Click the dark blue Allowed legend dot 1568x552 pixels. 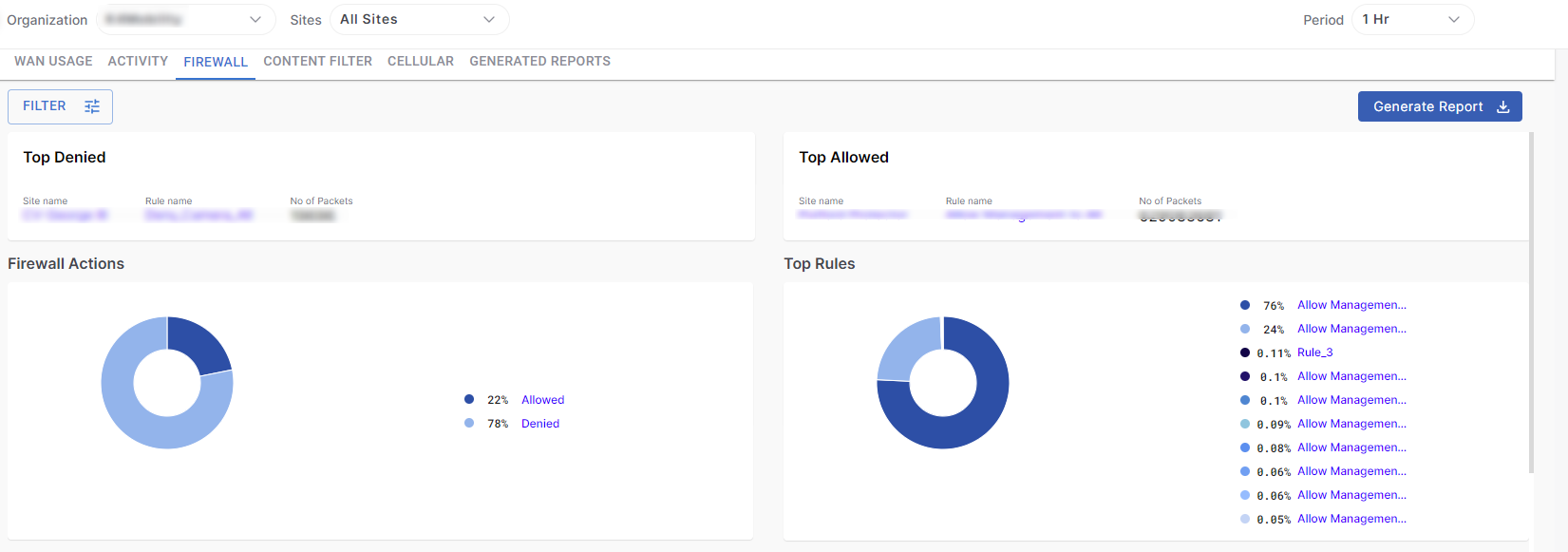click(469, 399)
